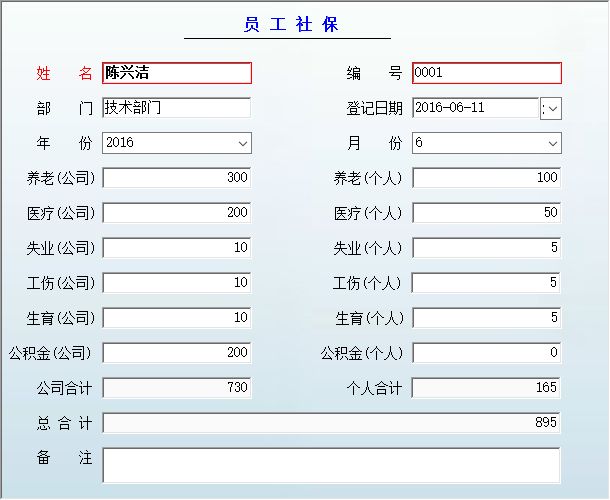This screenshot has width=610, height=500.
Task: Click the 公积金(个人) field with value 0
Action: point(486,353)
